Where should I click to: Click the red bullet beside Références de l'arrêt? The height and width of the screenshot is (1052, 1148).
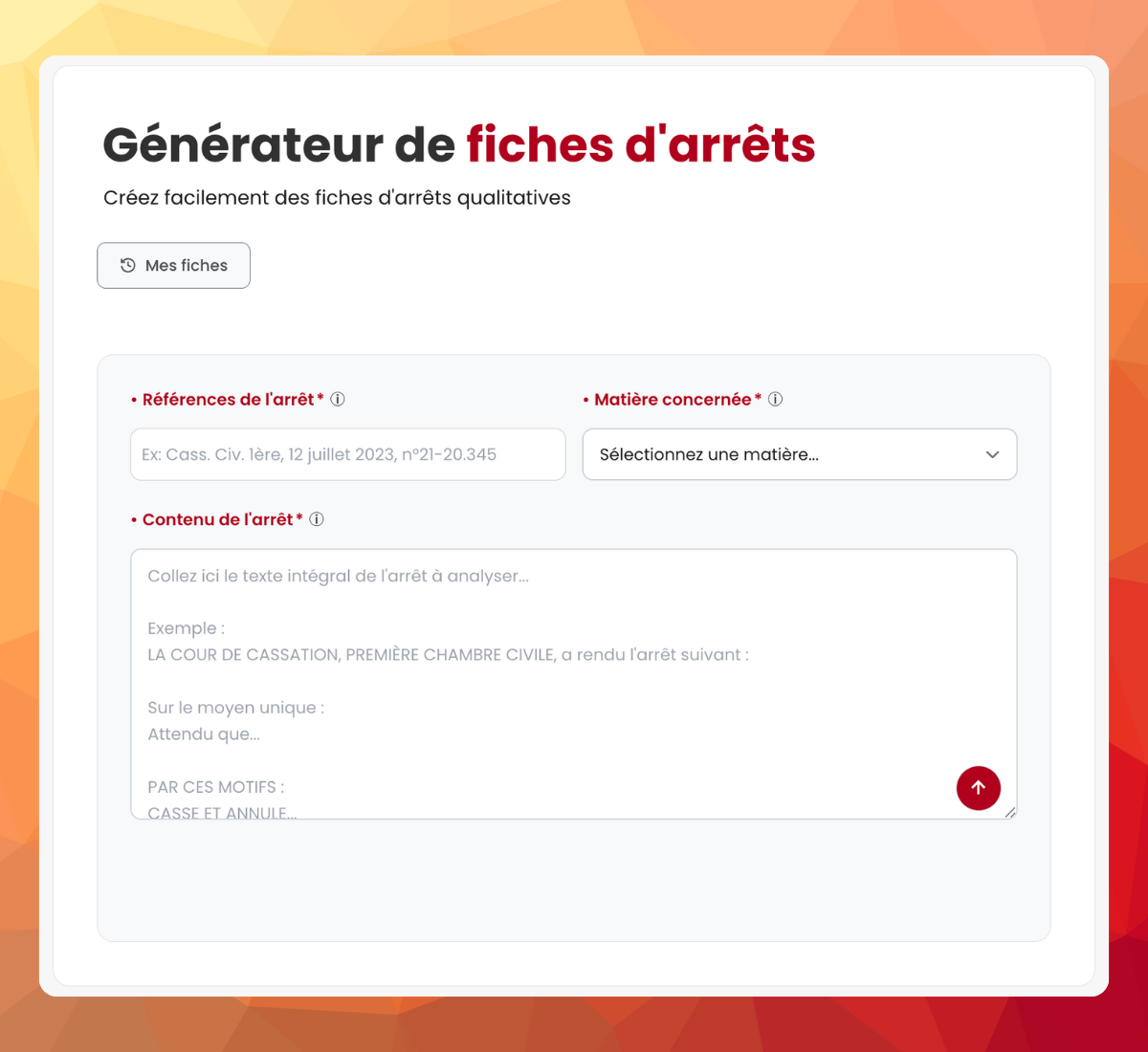click(133, 399)
